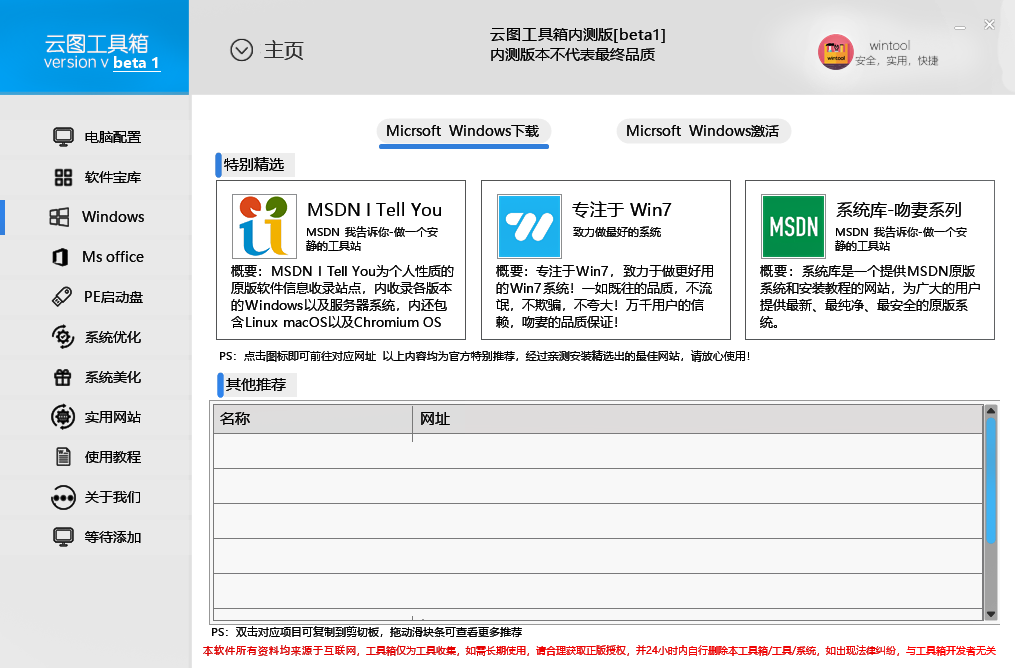
Task: Open 关于我们 sidebar section
Action: click(96, 498)
